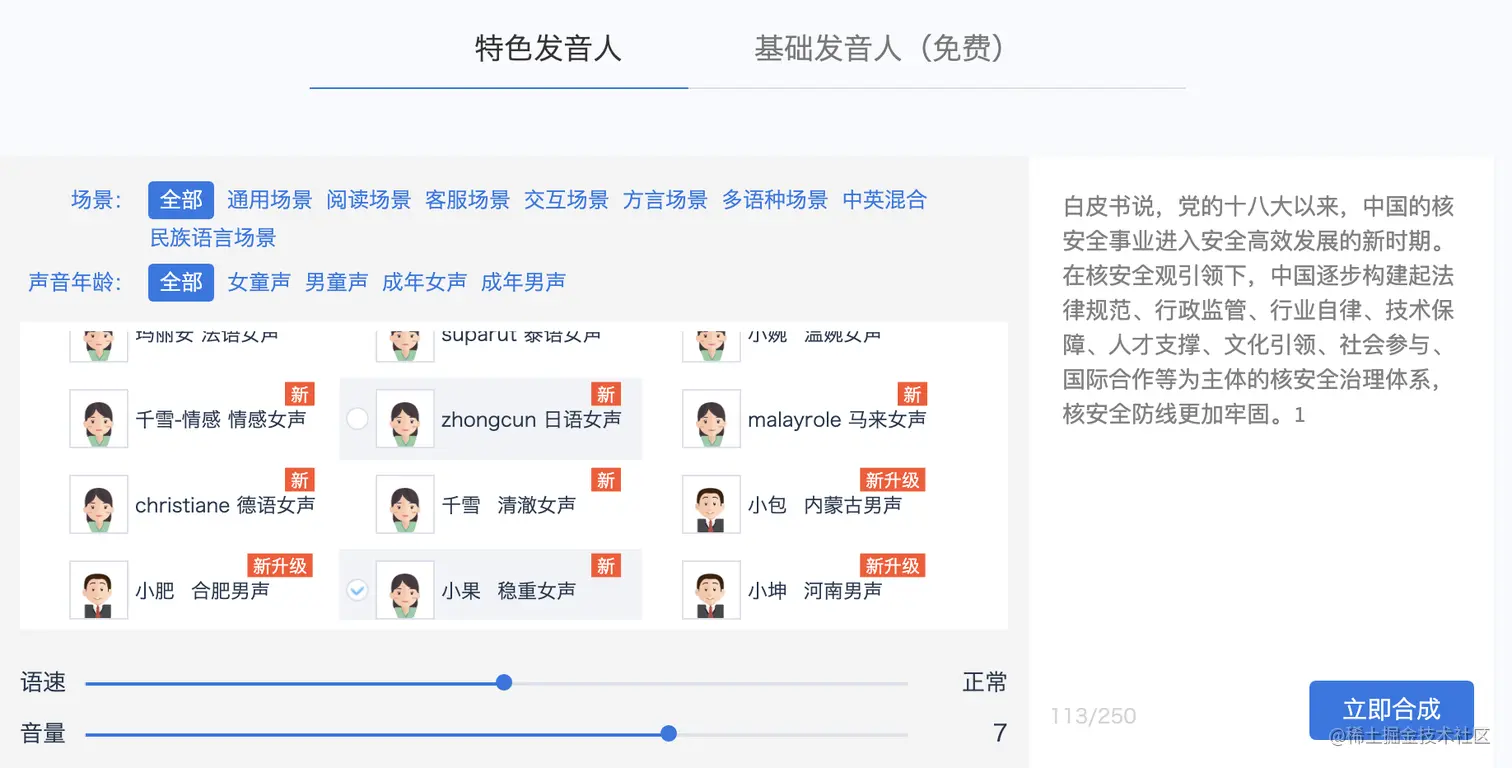Click the 小包 内蒙古男声 voice name
The image size is (1512, 768).
825,505
